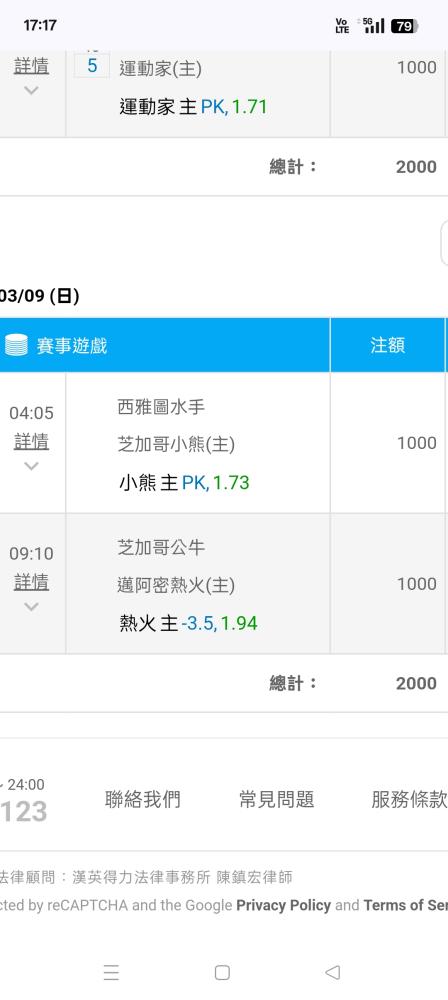Expand the chevron under 04:05 詳情
Image resolution: width=448 pixels, height=1000 pixels.
[x=31, y=466]
